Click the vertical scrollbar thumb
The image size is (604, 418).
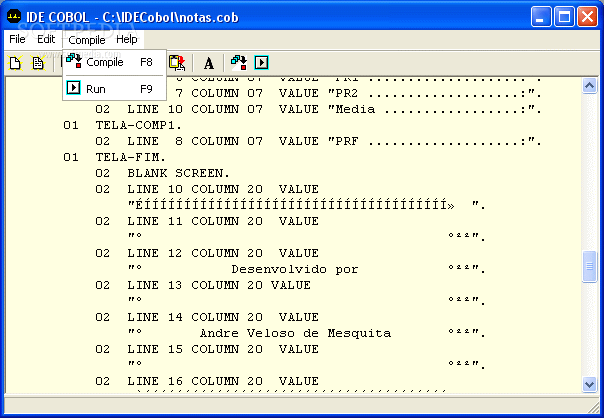coord(590,267)
